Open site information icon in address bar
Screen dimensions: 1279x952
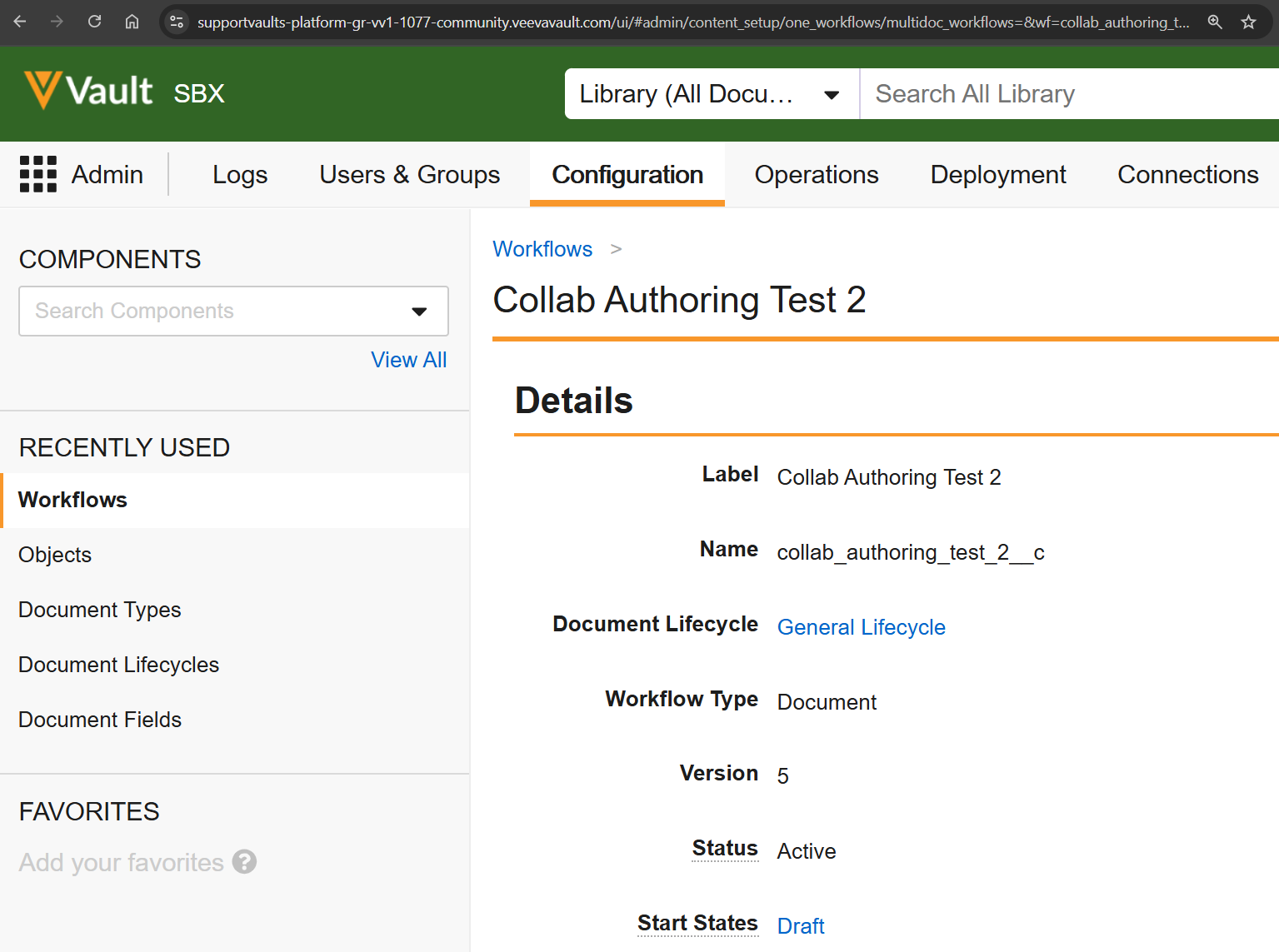point(177,22)
